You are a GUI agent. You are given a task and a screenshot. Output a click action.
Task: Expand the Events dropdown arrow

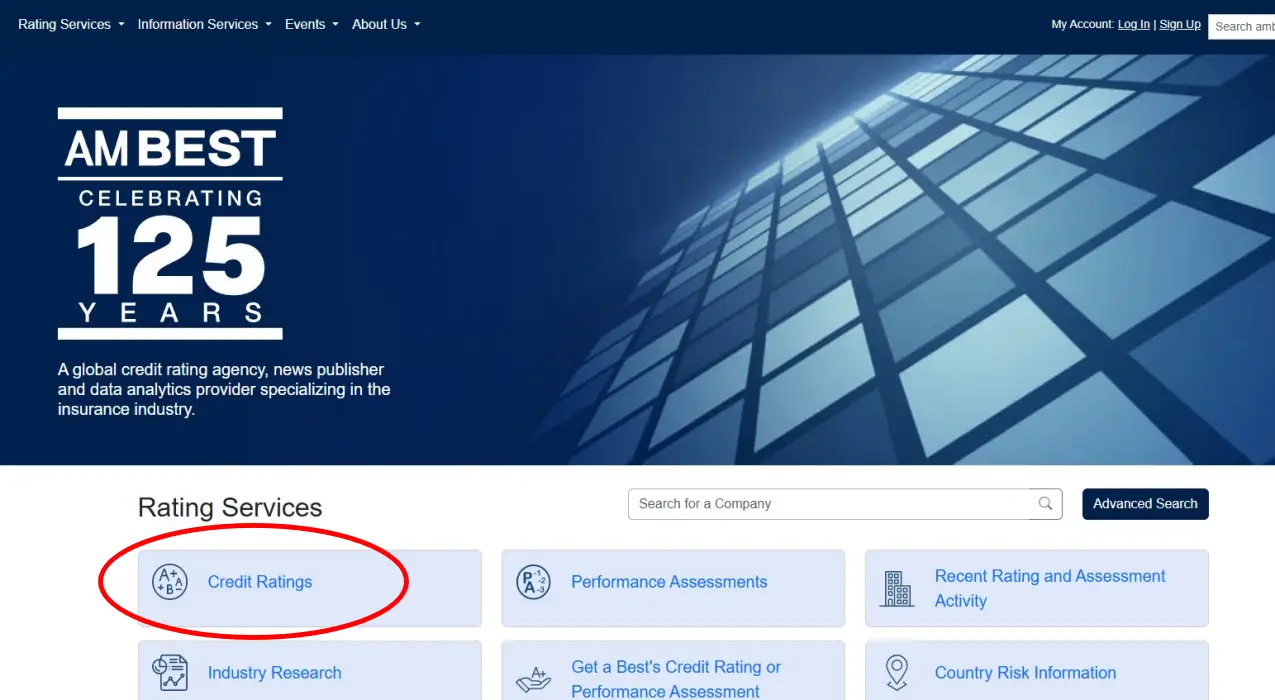335,25
